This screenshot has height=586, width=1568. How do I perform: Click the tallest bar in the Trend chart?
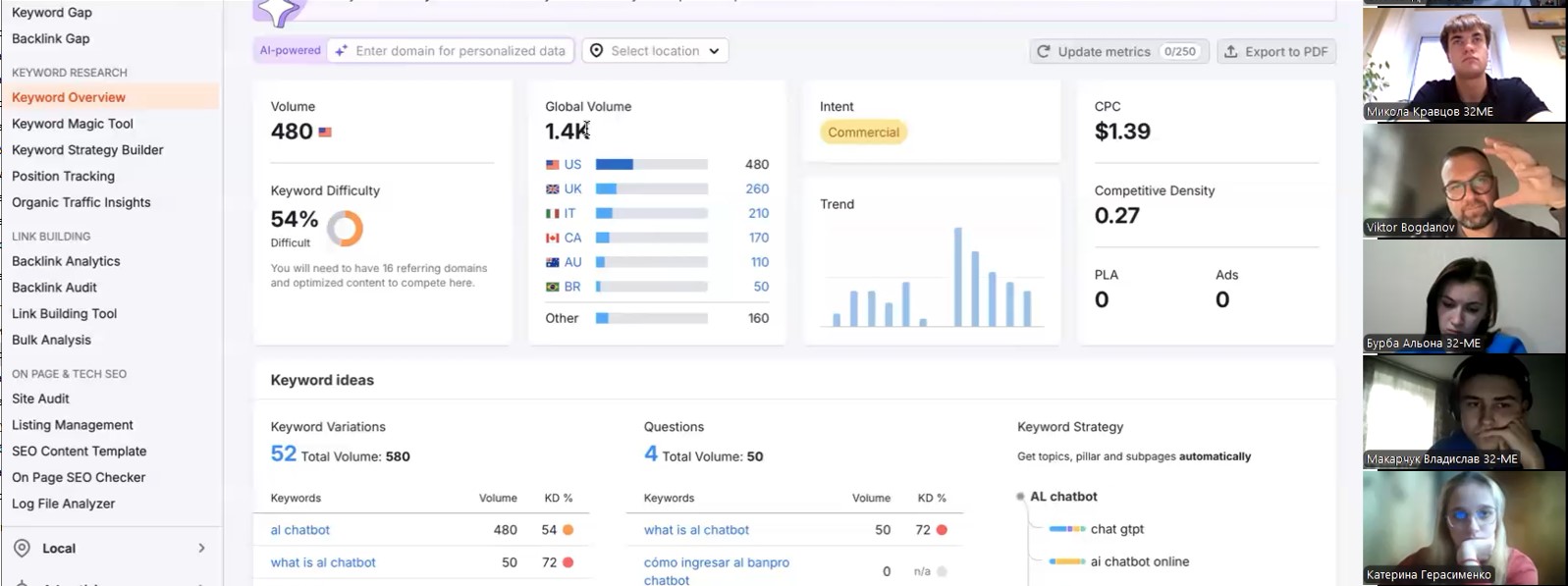click(x=957, y=277)
